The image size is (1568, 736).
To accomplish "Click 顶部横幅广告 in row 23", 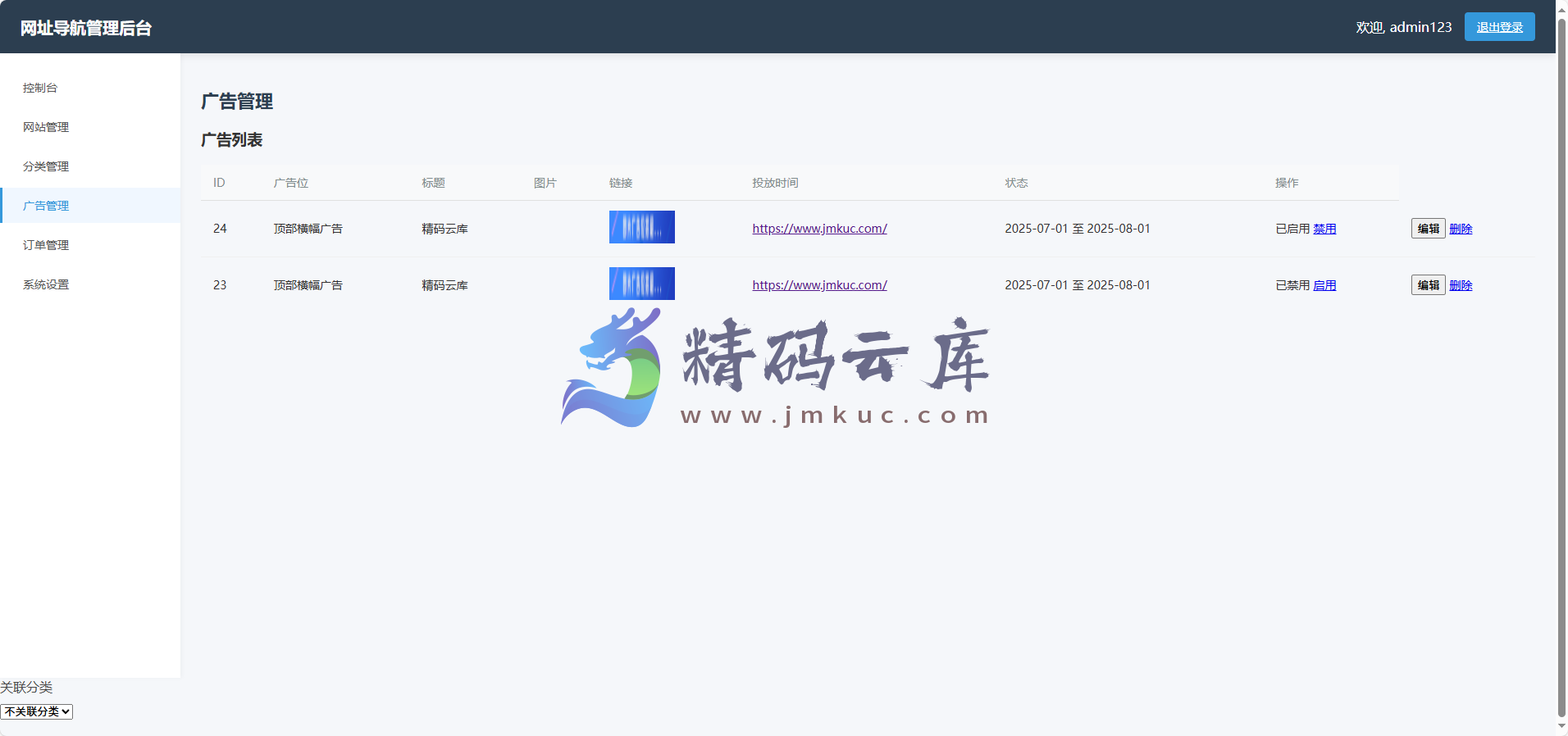I will pyautogui.click(x=308, y=285).
